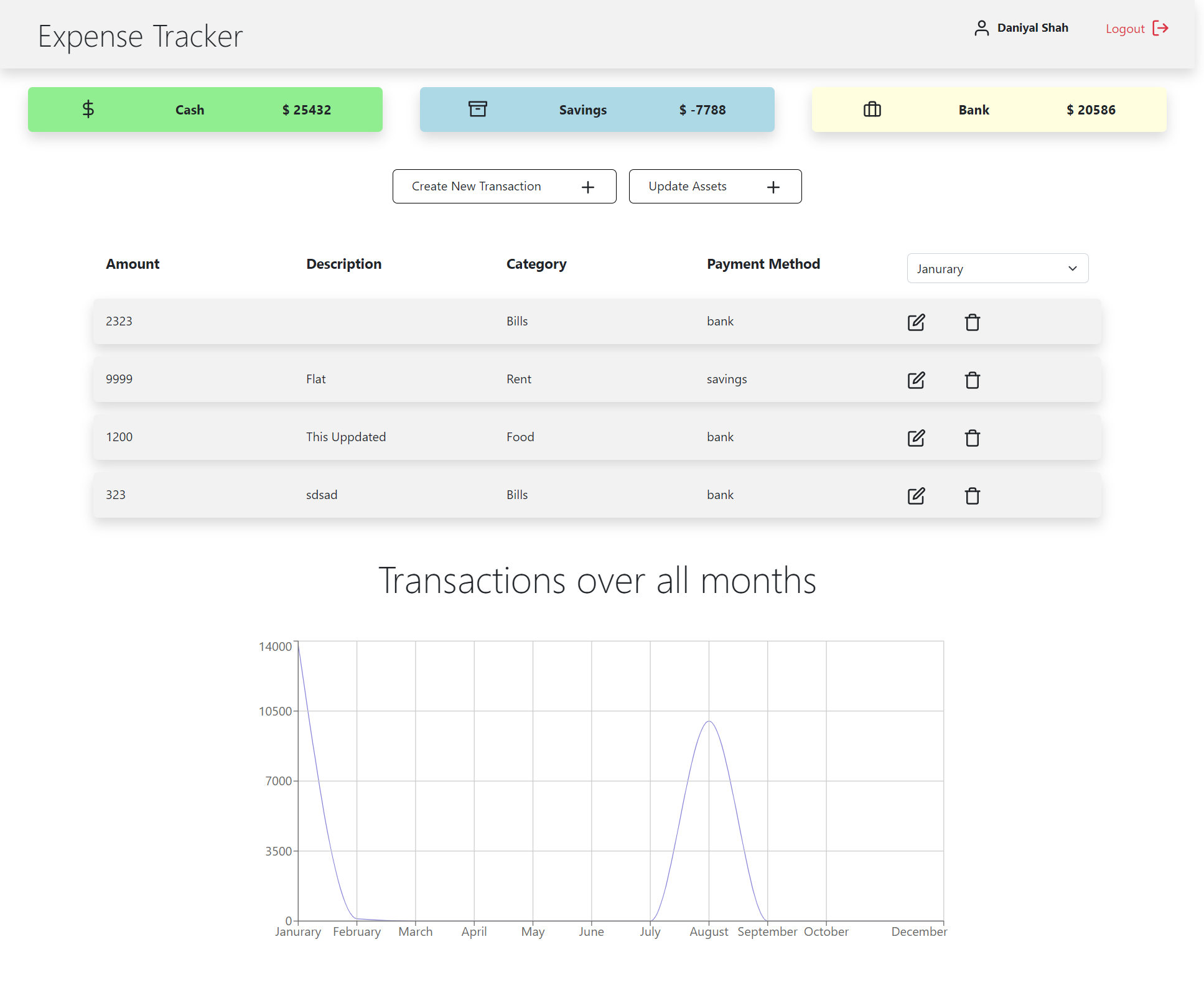Edit the Flat rent transaction
This screenshot has height=985, width=1204.
pos(916,380)
